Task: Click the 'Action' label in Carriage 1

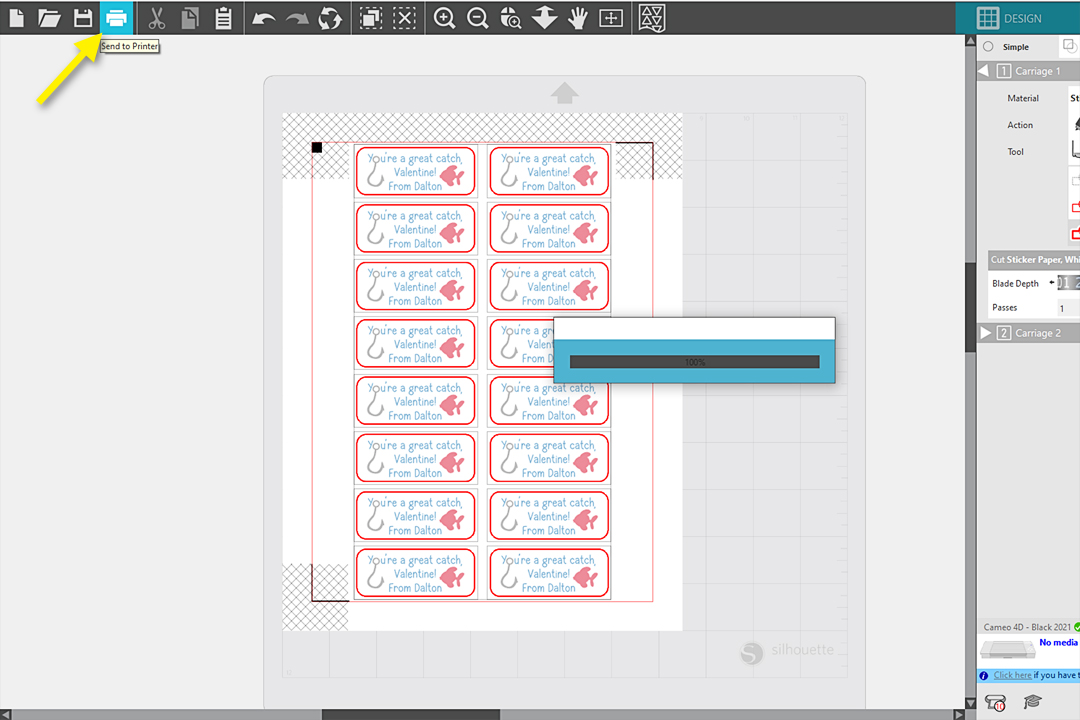Action: tap(1020, 125)
